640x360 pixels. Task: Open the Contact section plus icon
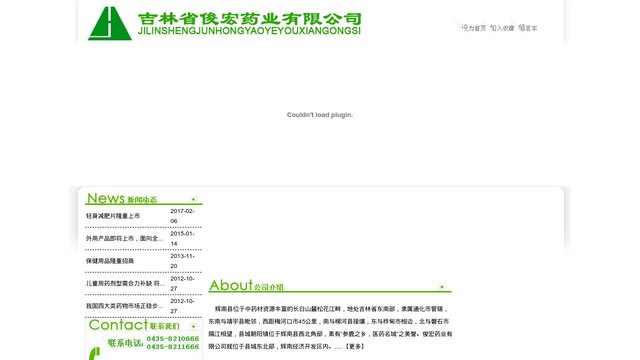(x=193, y=326)
